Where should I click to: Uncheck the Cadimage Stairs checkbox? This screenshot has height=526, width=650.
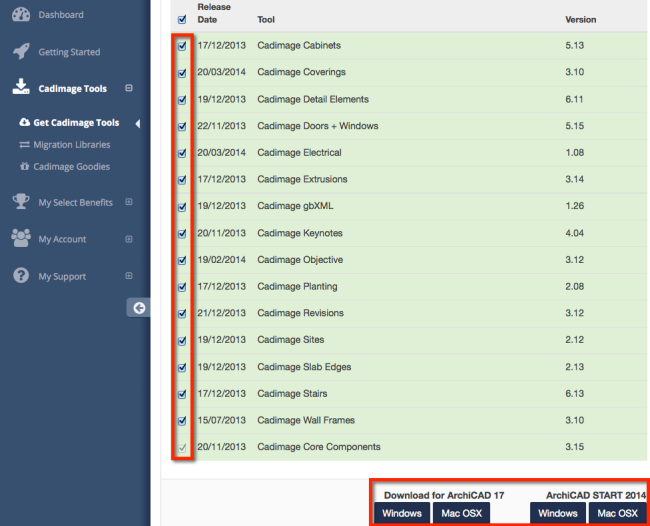point(182,394)
